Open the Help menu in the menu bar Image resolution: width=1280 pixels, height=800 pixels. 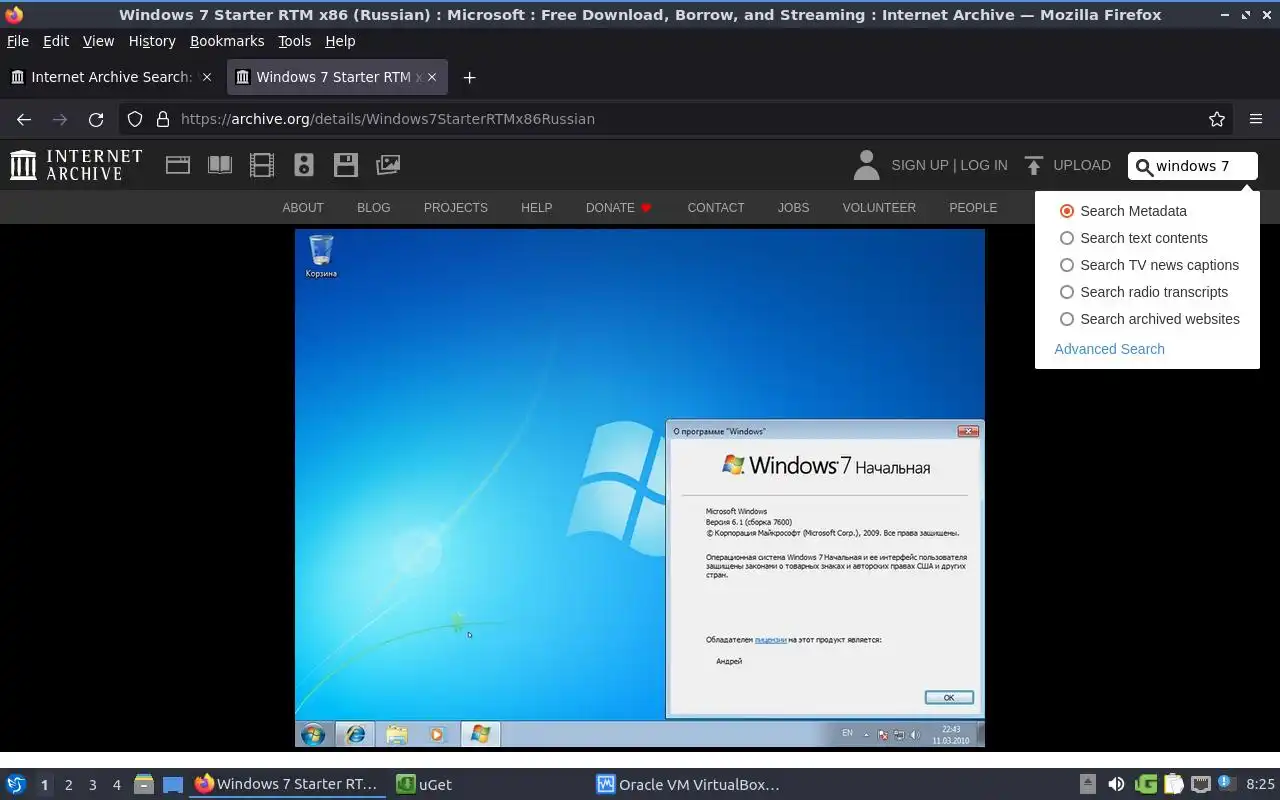click(340, 41)
